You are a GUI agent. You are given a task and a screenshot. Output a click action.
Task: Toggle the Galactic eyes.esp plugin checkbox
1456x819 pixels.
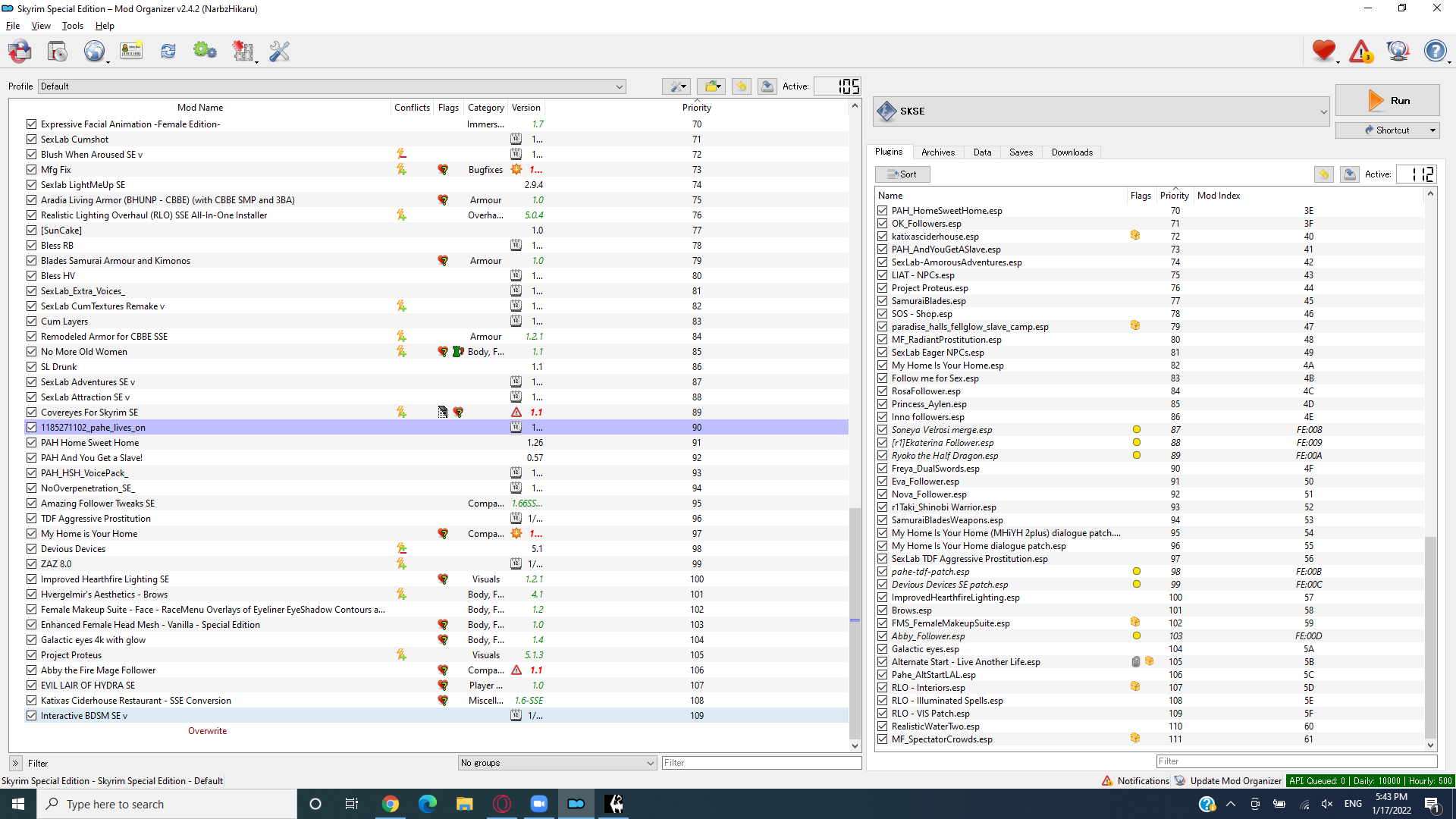[883, 649]
